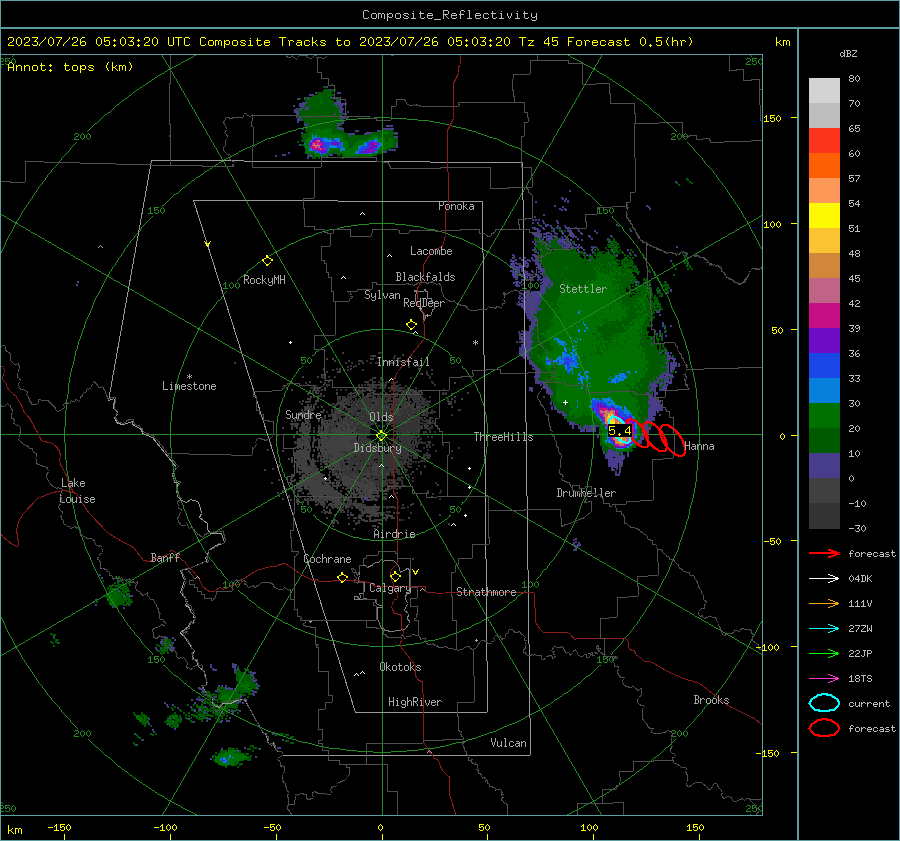Click the storm tops label 5.4
This screenshot has height=841, width=900.
click(x=620, y=431)
